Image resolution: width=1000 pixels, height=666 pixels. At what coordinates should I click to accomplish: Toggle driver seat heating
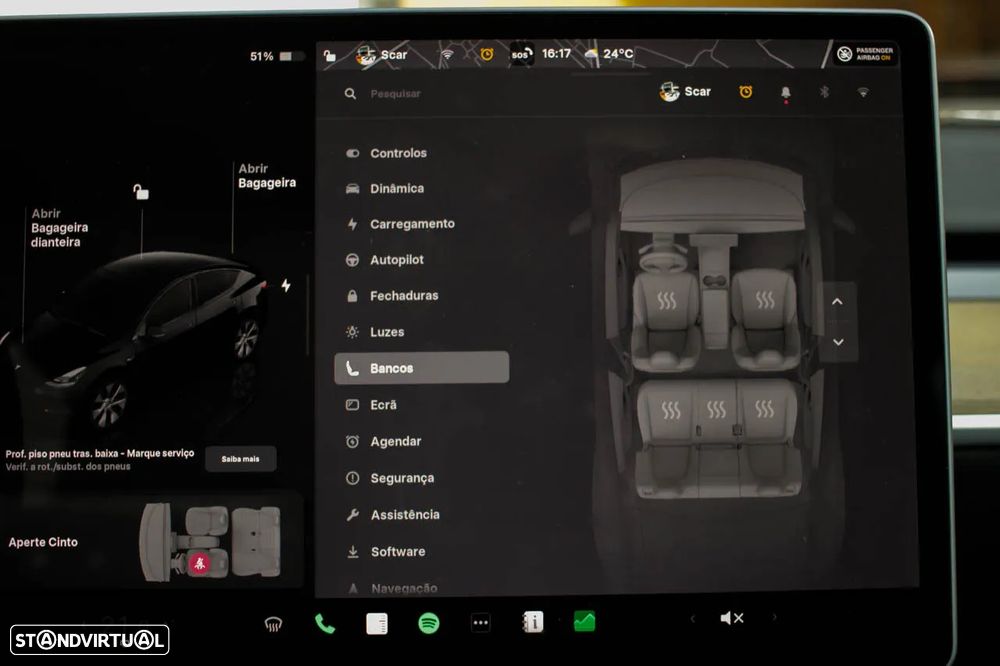point(667,300)
